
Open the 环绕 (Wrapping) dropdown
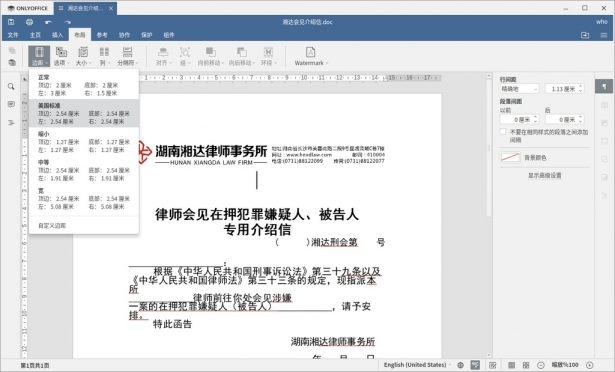[268, 56]
